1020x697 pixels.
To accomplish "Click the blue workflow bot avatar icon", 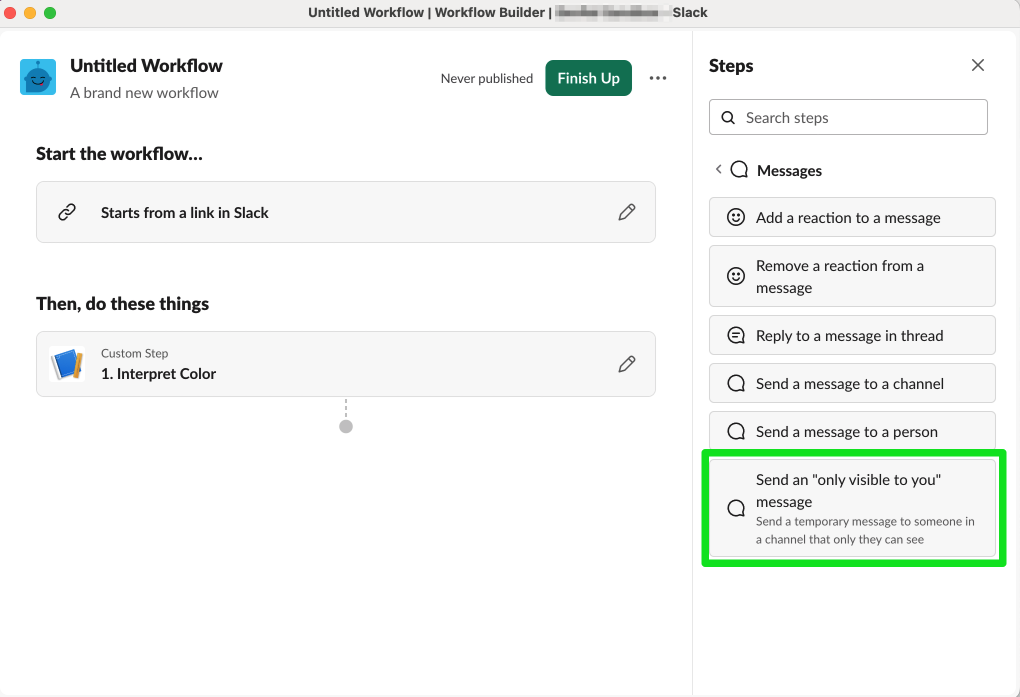I will [x=37, y=76].
